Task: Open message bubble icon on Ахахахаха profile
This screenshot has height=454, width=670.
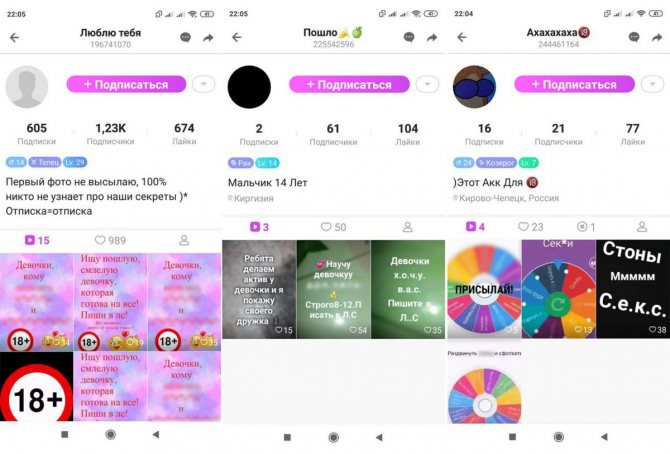Action: pyautogui.click(x=634, y=37)
